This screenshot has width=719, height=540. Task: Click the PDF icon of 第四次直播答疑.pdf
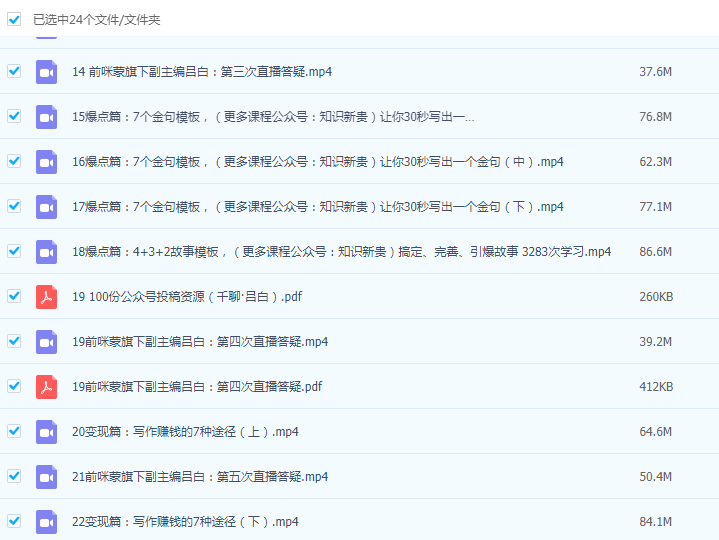pyautogui.click(x=46, y=387)
